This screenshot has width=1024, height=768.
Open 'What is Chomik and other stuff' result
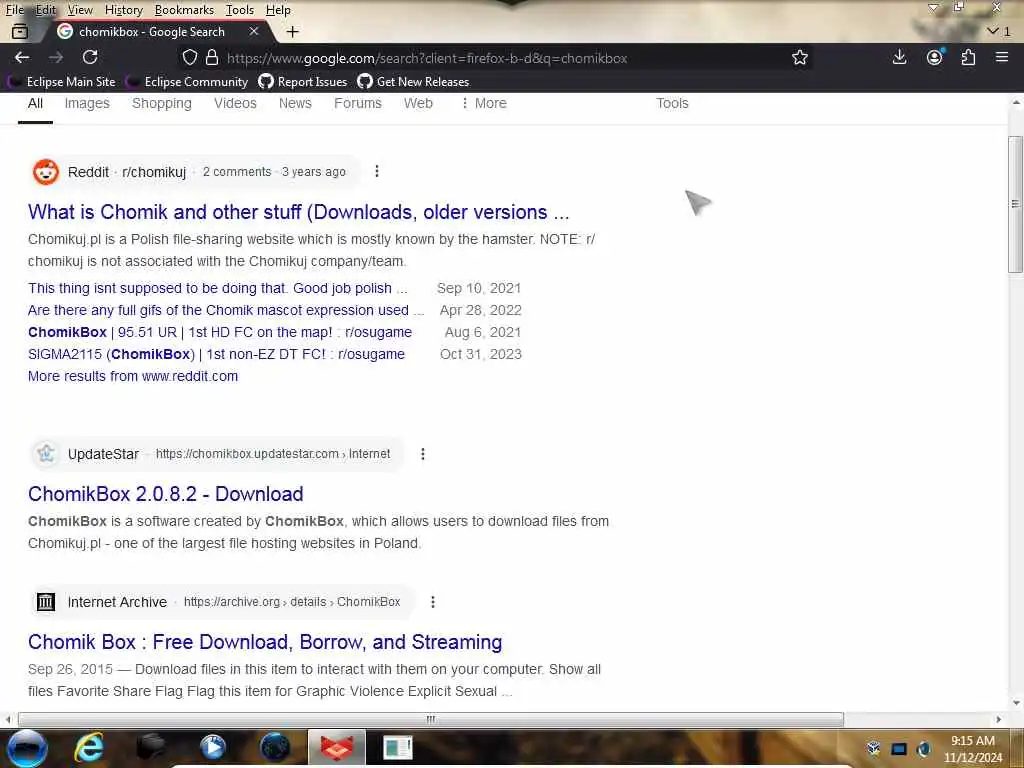point(298,212)
